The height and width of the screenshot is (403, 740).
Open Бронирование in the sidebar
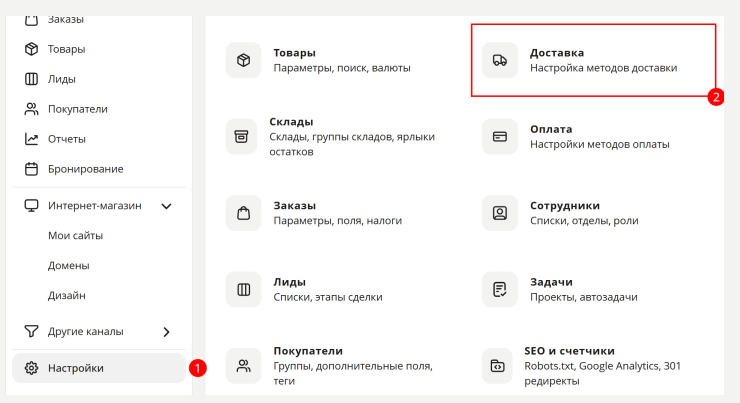coord(85,169)
